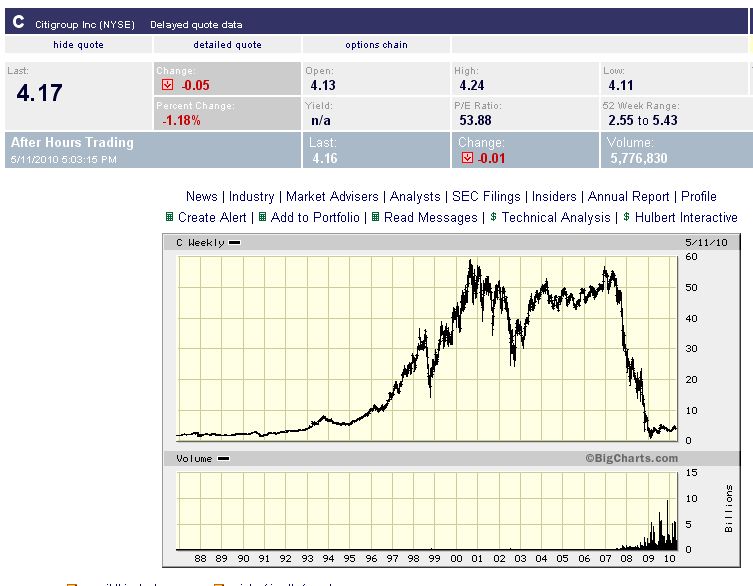Click the 52 week range 2.55 to 5.43

[x=643, y=120]
